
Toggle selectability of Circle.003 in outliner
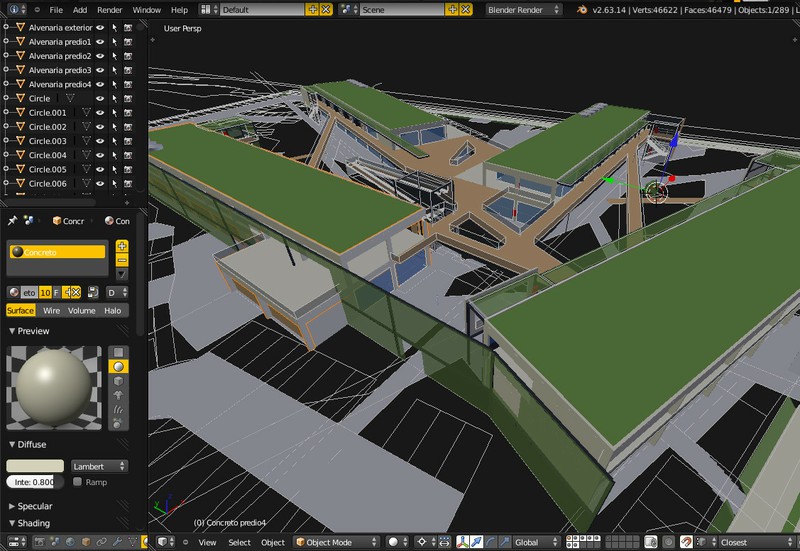click(114, 141)
